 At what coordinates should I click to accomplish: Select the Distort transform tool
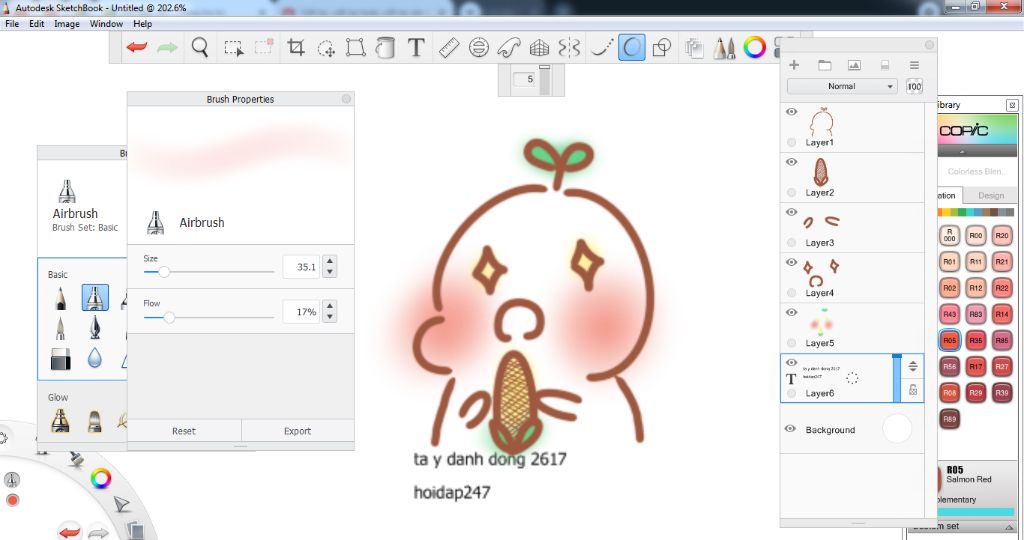click(x=355, y=48)
